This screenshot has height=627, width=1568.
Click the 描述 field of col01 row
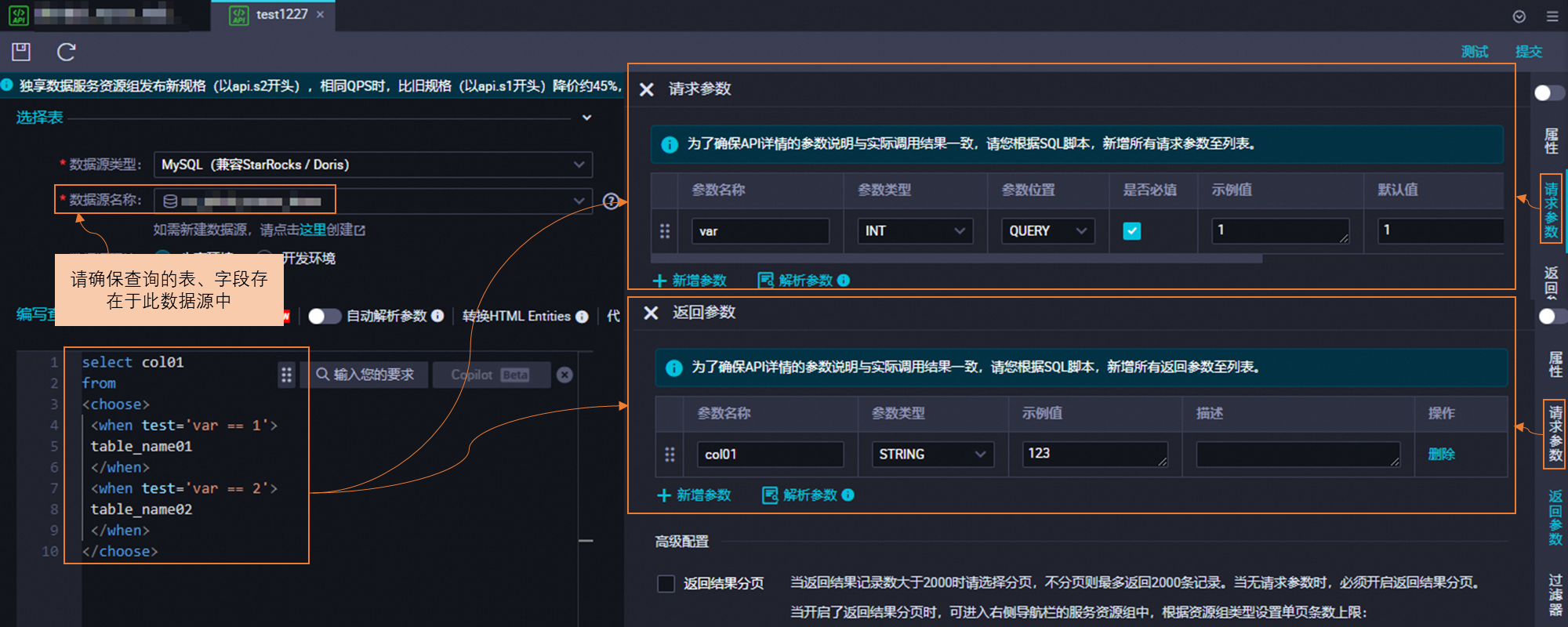tap(1298, 455)
